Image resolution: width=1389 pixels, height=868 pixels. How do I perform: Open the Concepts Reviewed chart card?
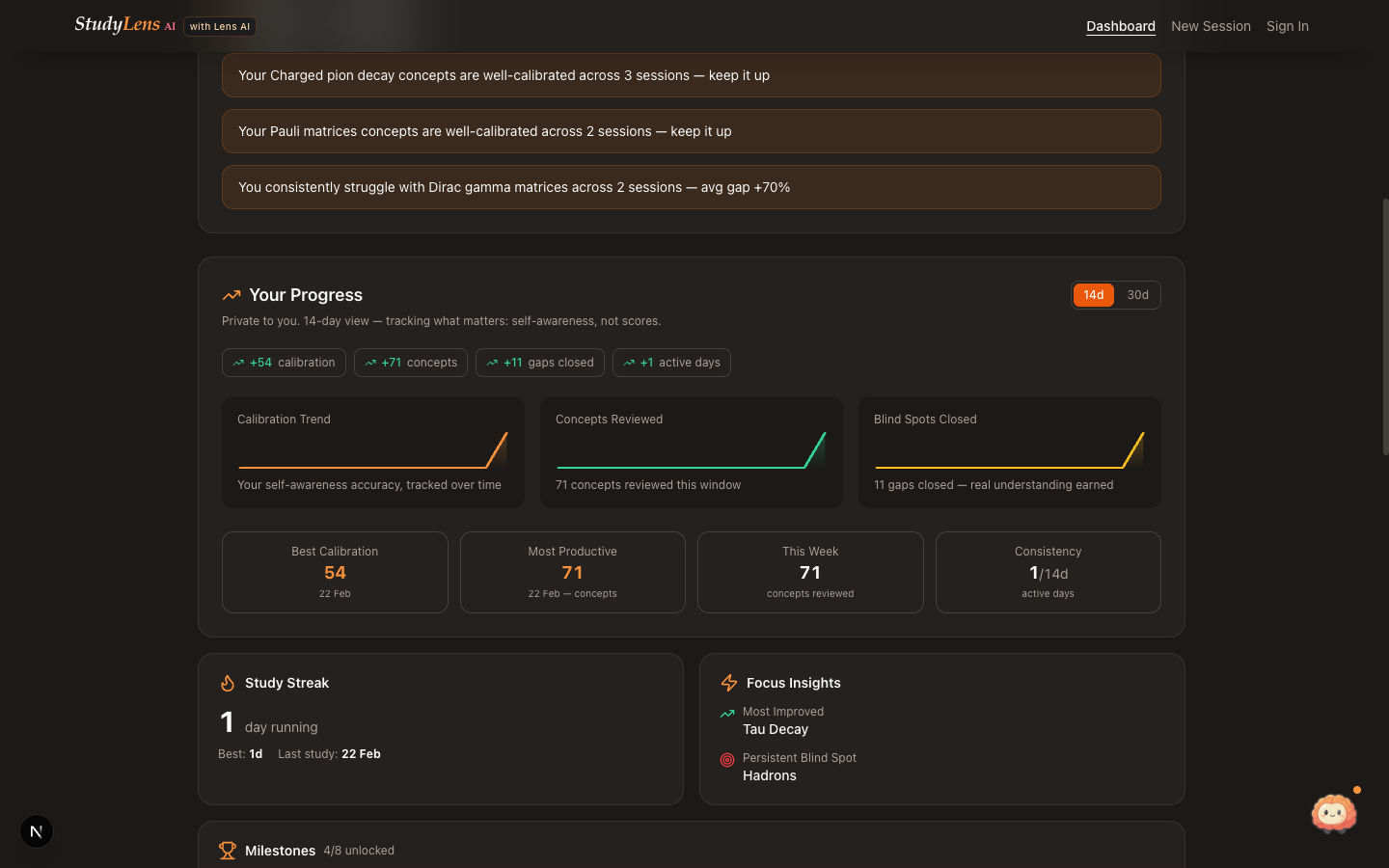(692, 452)
